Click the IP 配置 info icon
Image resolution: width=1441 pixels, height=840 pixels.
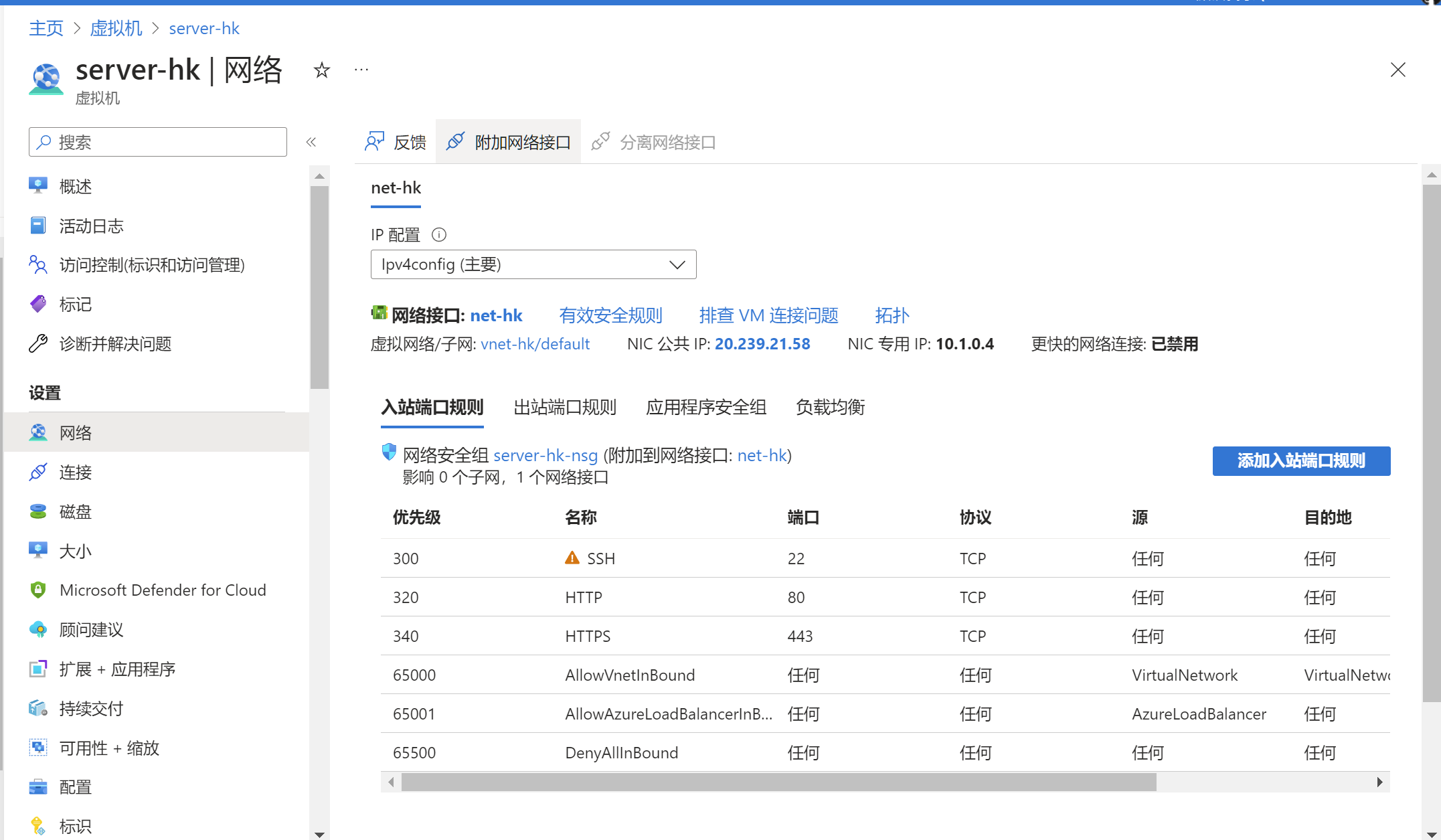coord(439,235)
